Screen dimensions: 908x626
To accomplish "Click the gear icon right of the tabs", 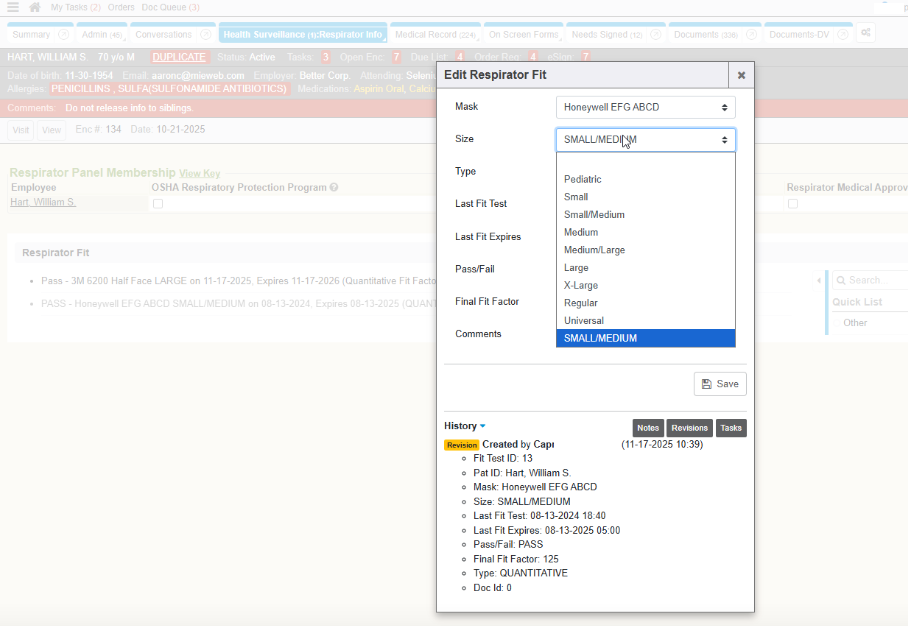I will pyautogui.click(x=866, y=34).
